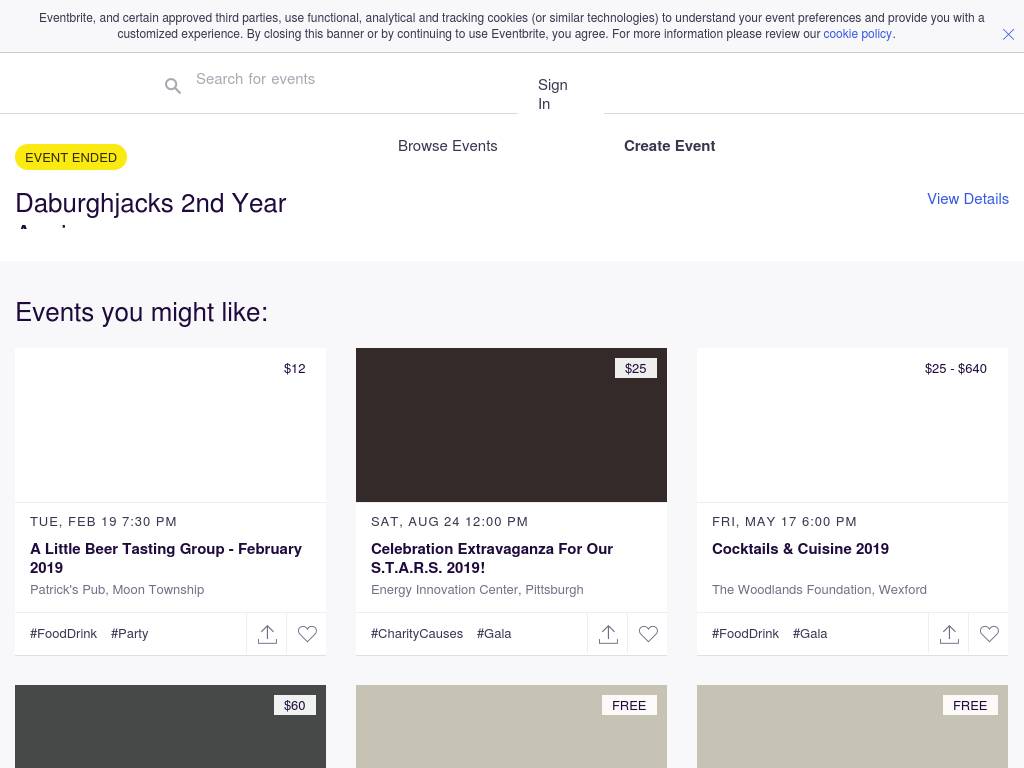
Task: Open View Details for ended event
Action: 967,199
